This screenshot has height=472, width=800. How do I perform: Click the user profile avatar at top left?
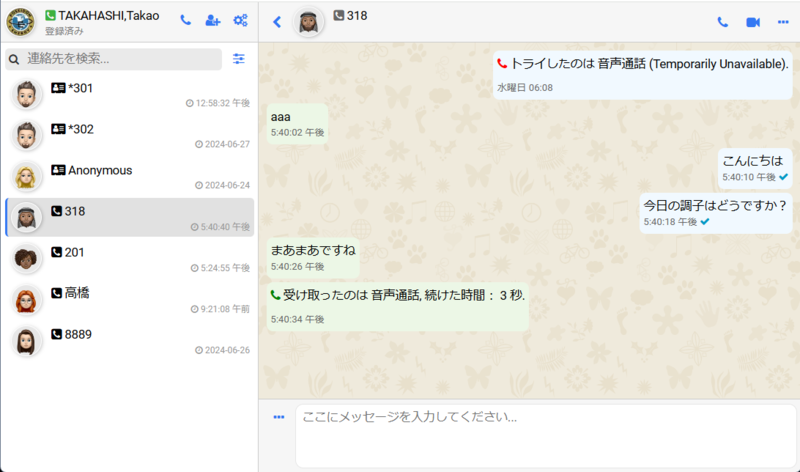pyautogui.click(x=20, y=21)
